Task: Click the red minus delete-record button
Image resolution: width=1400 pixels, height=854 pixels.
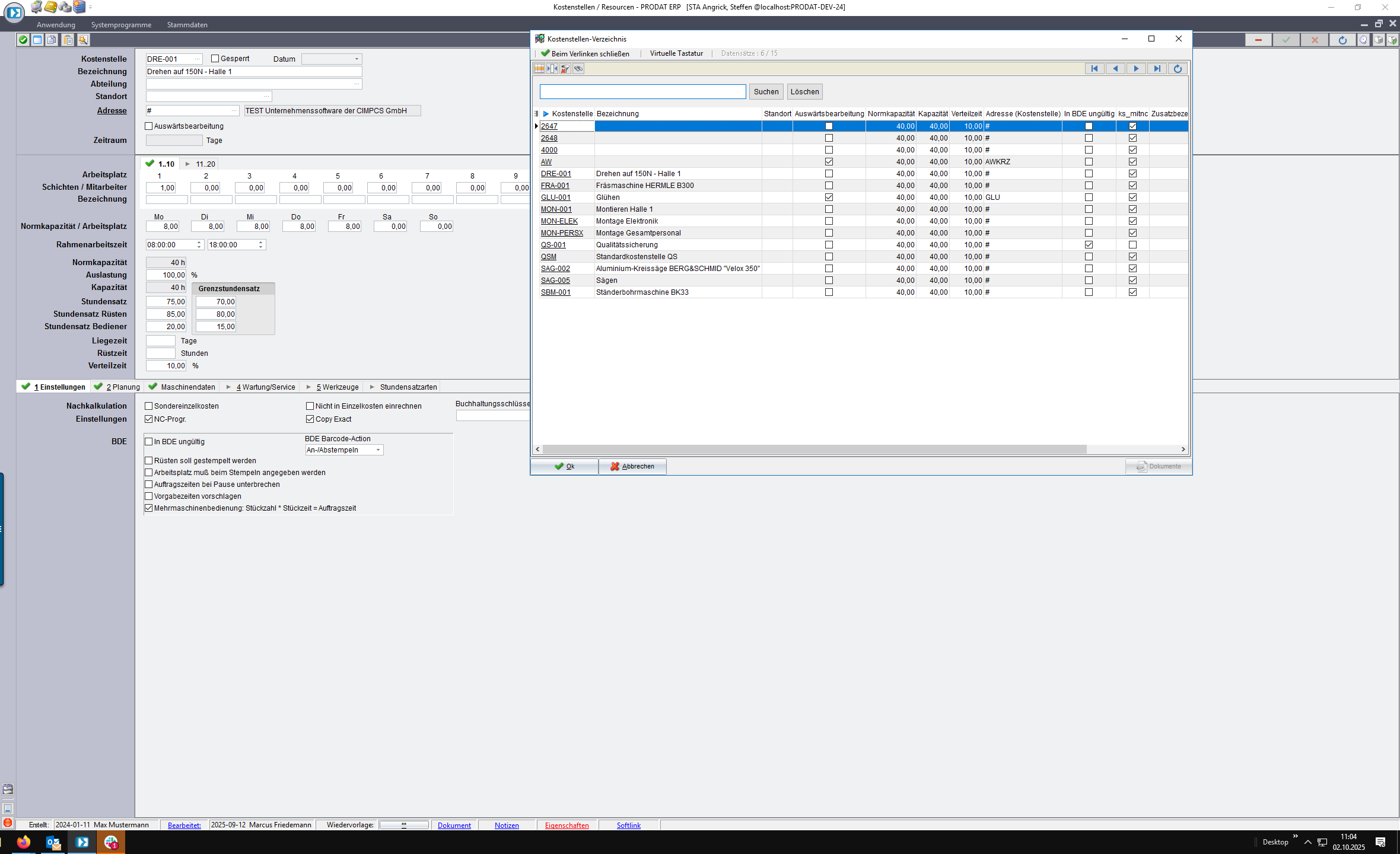Action: [1258, 40]
